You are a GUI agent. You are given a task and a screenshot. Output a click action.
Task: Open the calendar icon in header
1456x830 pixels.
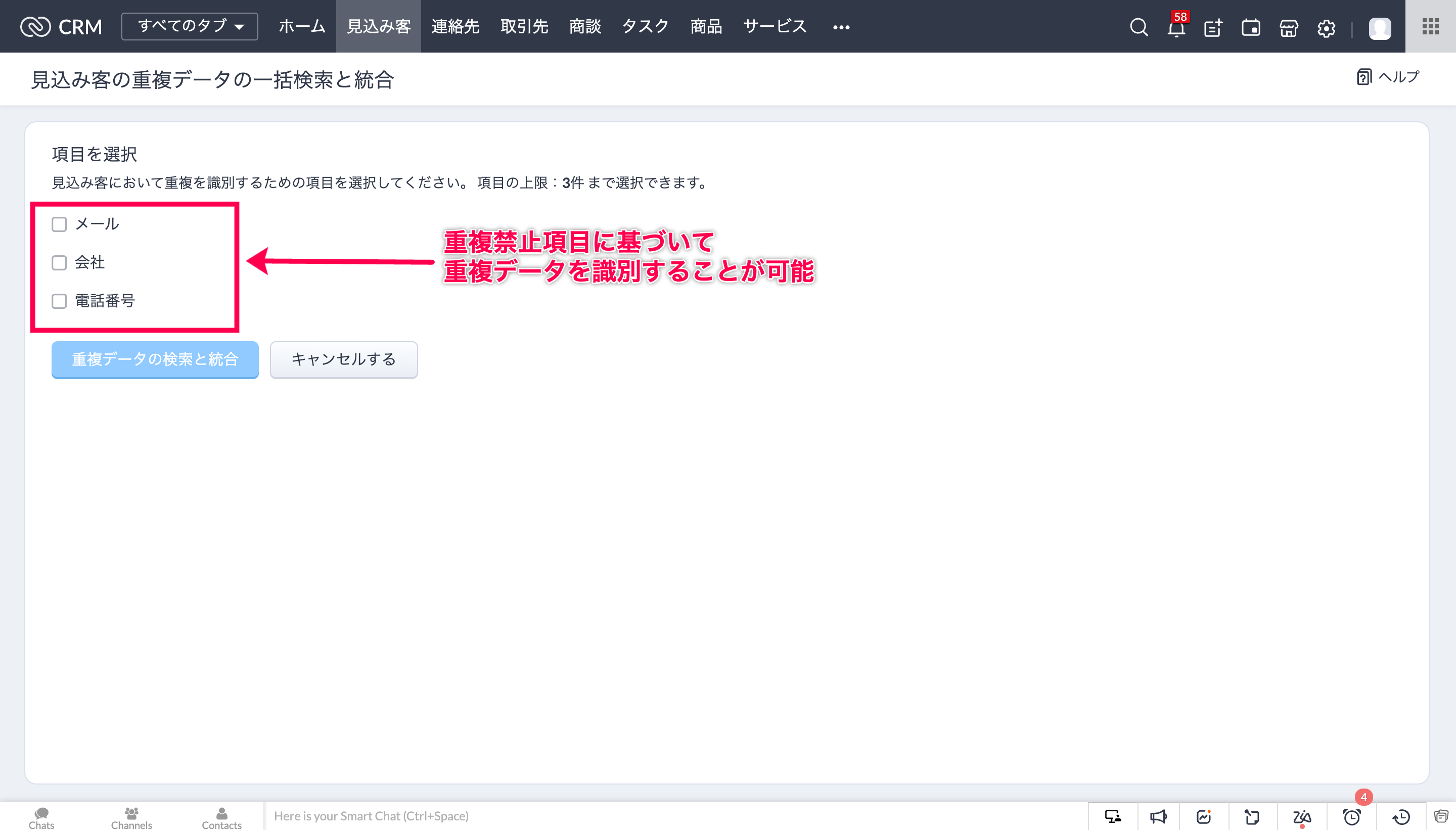pyautogui.click(x=1251, y=27)
